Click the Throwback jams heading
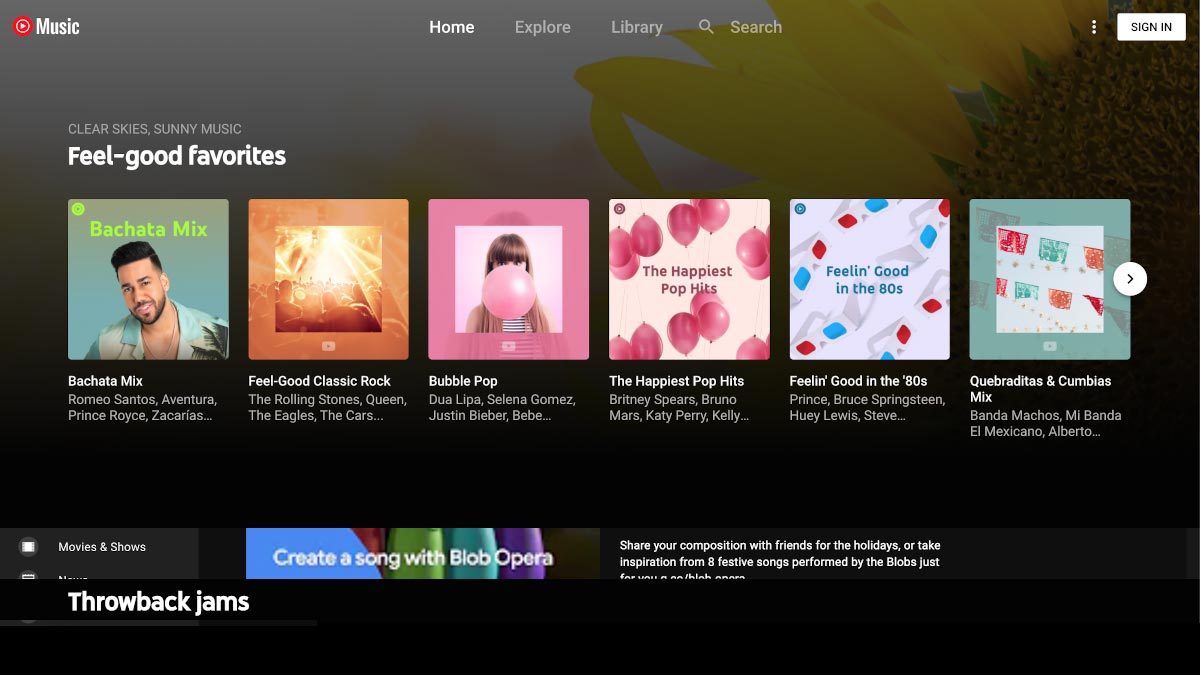The width and height of the screenshot is (1200, 675). pyautogui.click(x=158, y=602)
